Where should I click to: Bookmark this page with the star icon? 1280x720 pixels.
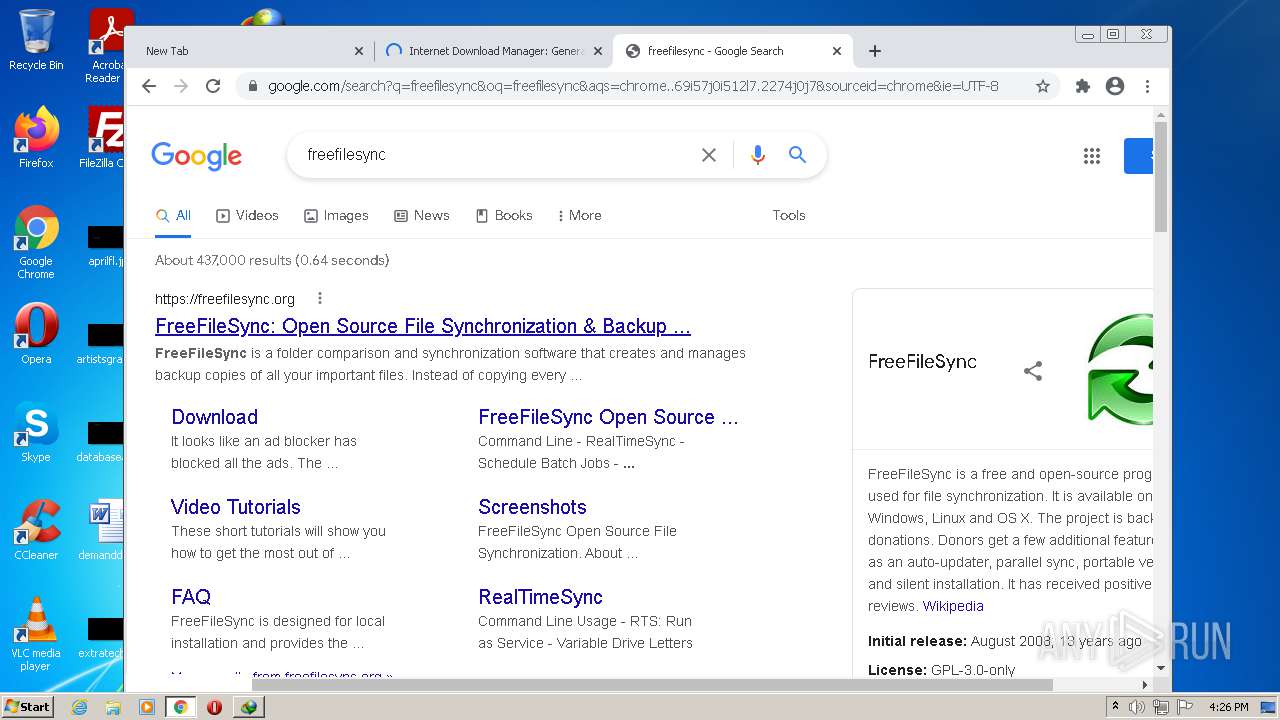click(1043, 86)
